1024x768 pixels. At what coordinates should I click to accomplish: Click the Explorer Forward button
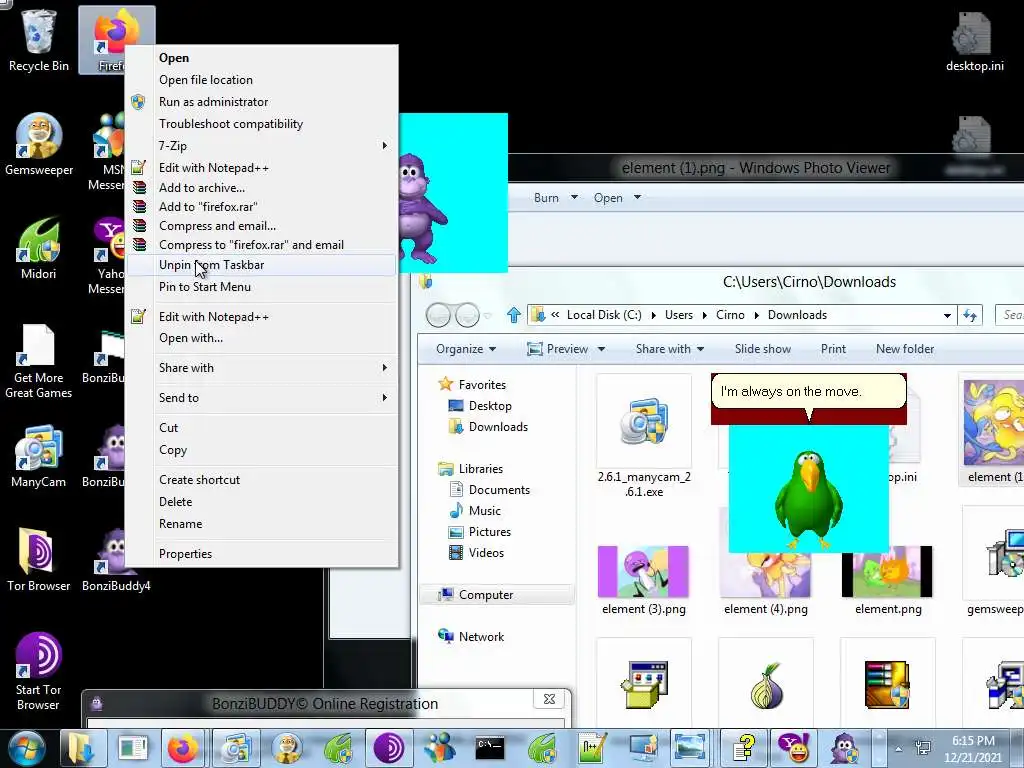[467, 316]
